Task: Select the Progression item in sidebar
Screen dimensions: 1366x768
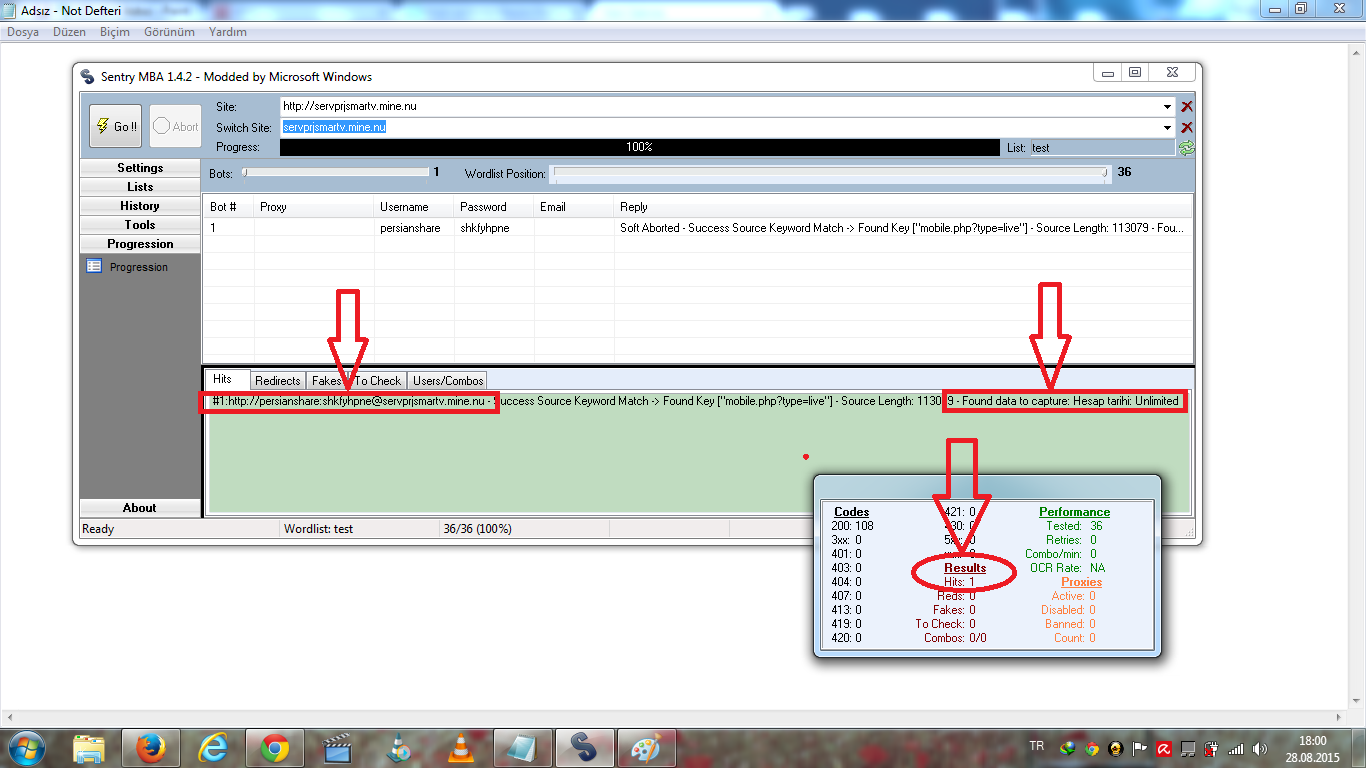Action: tap(138, 267)
